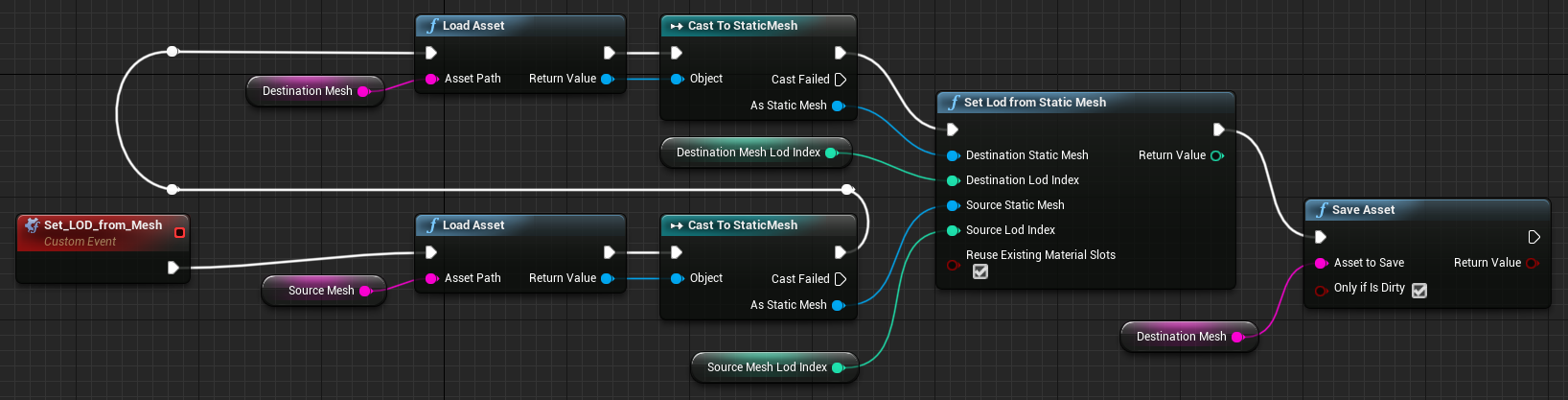The image size is (1568, 400).
Task: Click the As Static Mesh pin on bottom Cast node
Action: click(839, 305)
